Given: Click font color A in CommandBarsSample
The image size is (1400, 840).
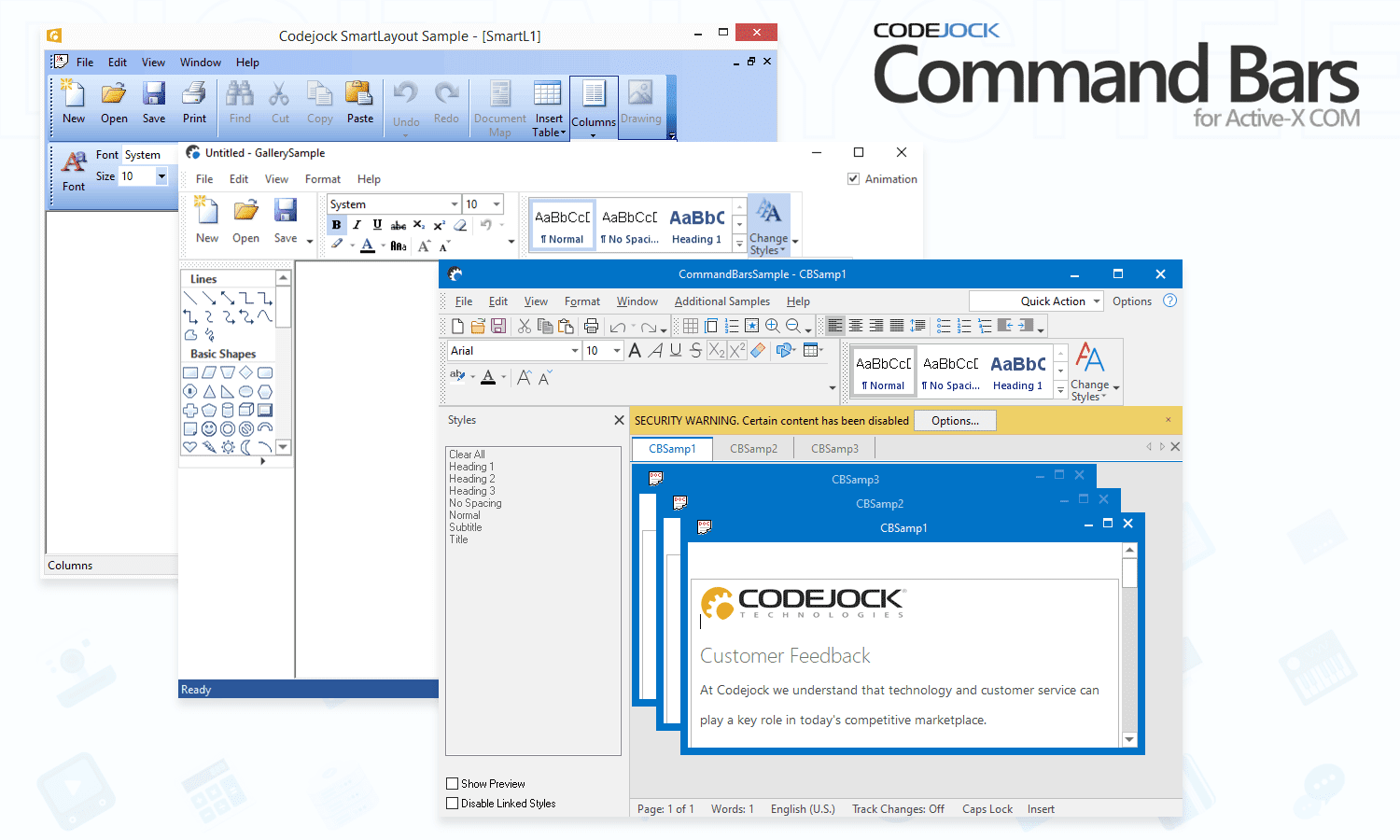Looking at the screenshot, I should click(488, 376).
